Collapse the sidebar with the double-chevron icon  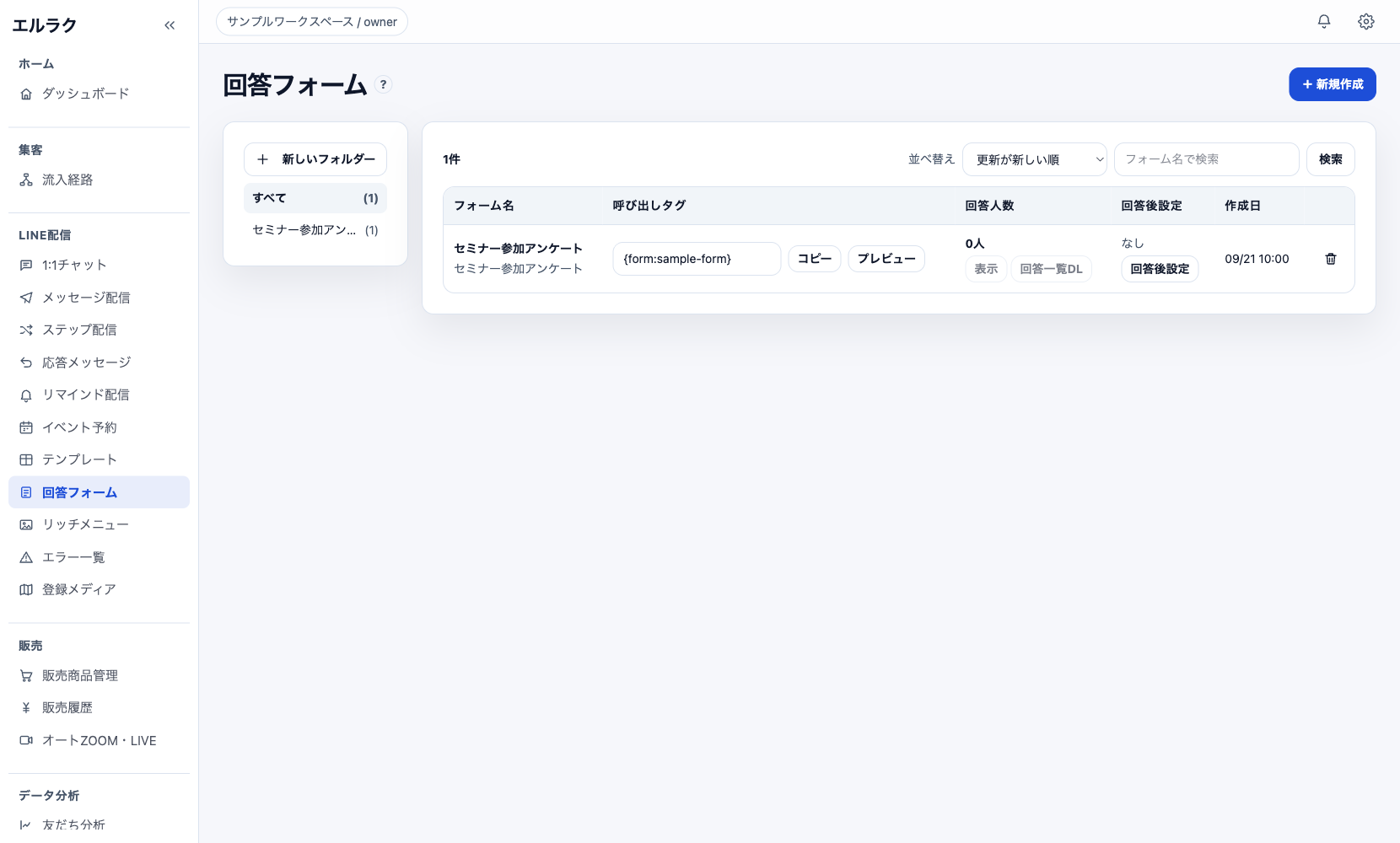point(170,25)
